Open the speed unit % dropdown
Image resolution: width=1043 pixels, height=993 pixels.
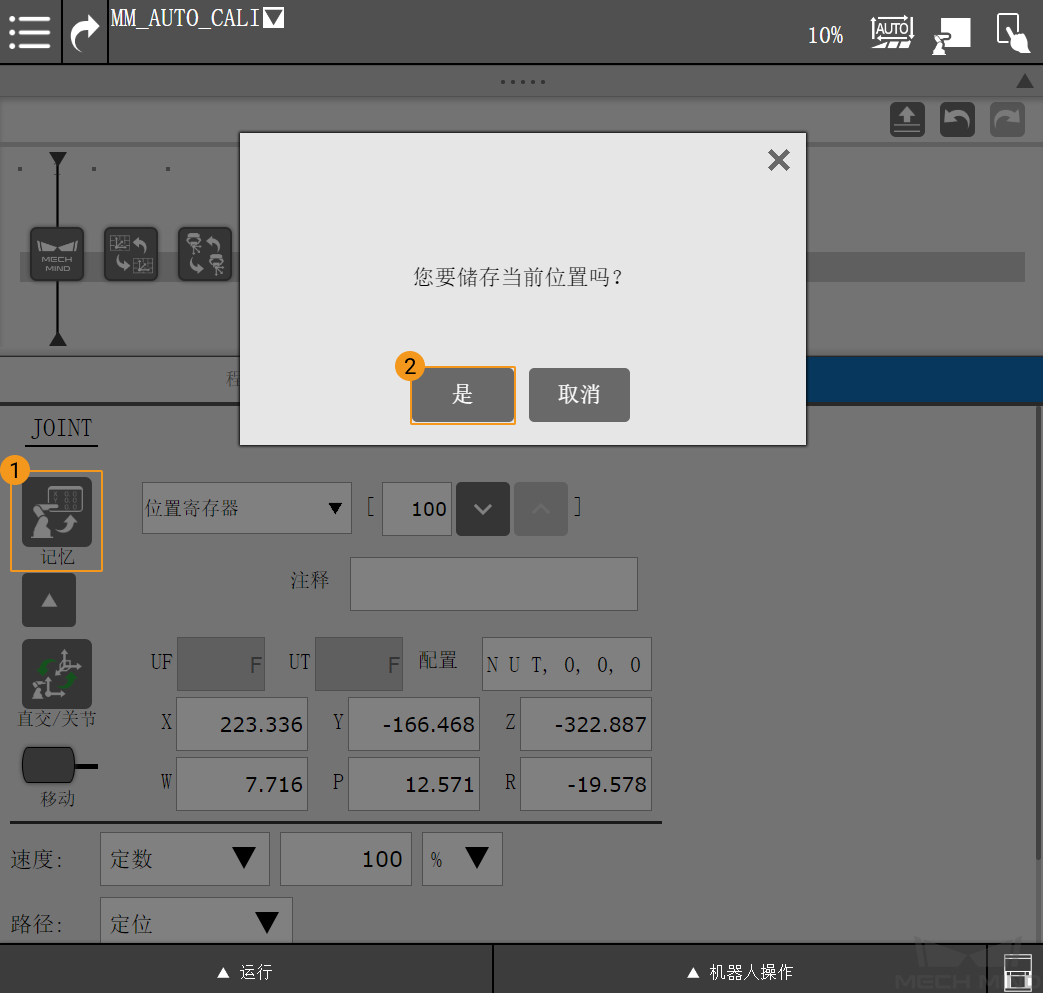click(462, 859)
